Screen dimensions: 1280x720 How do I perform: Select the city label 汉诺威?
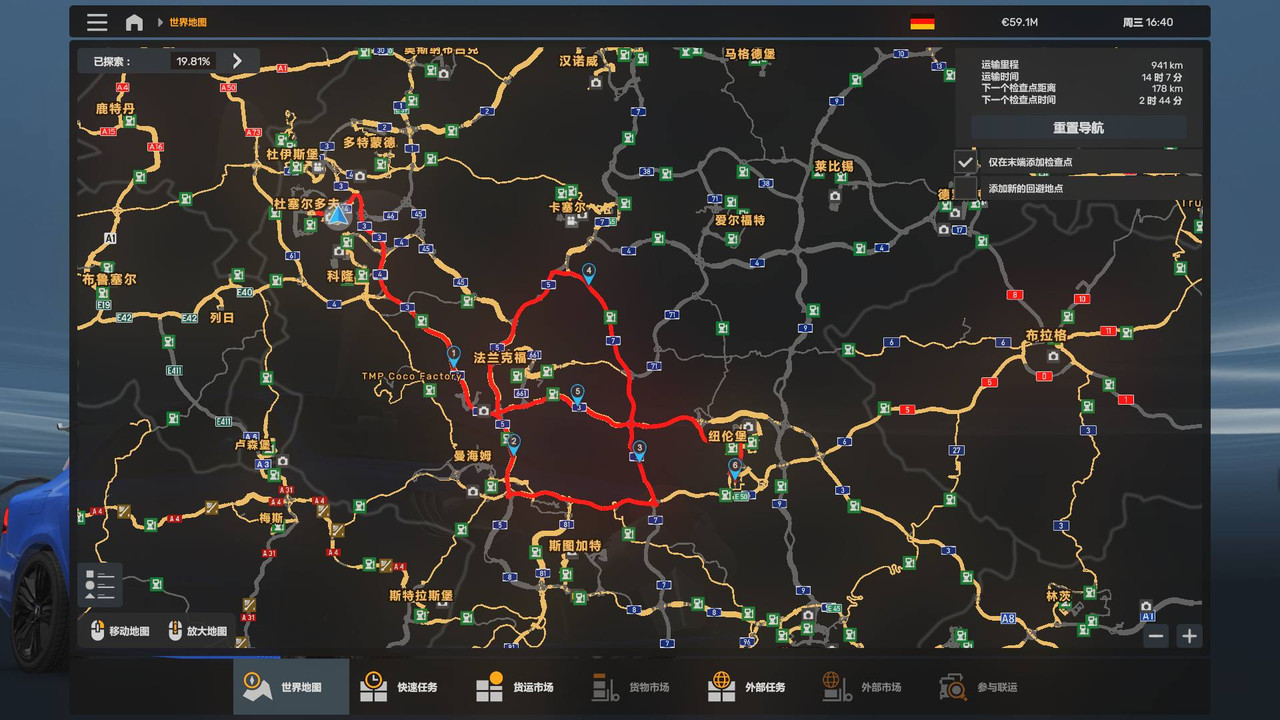click(x=578, y=61)
